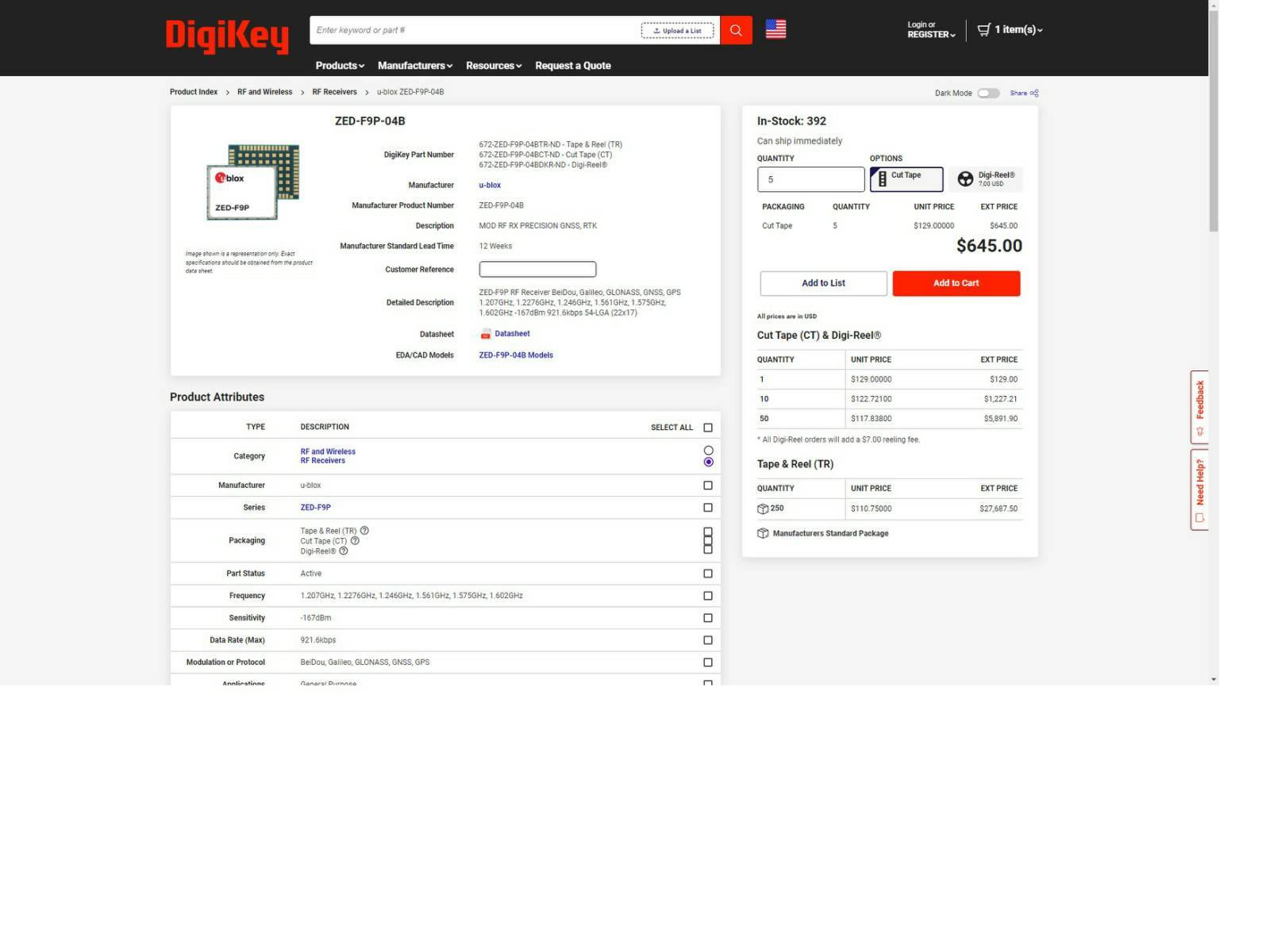The width and height of the screenshot is (1270, 952).
Task: Go to RF Receivers breadcrumb
Action: point(334,92)
